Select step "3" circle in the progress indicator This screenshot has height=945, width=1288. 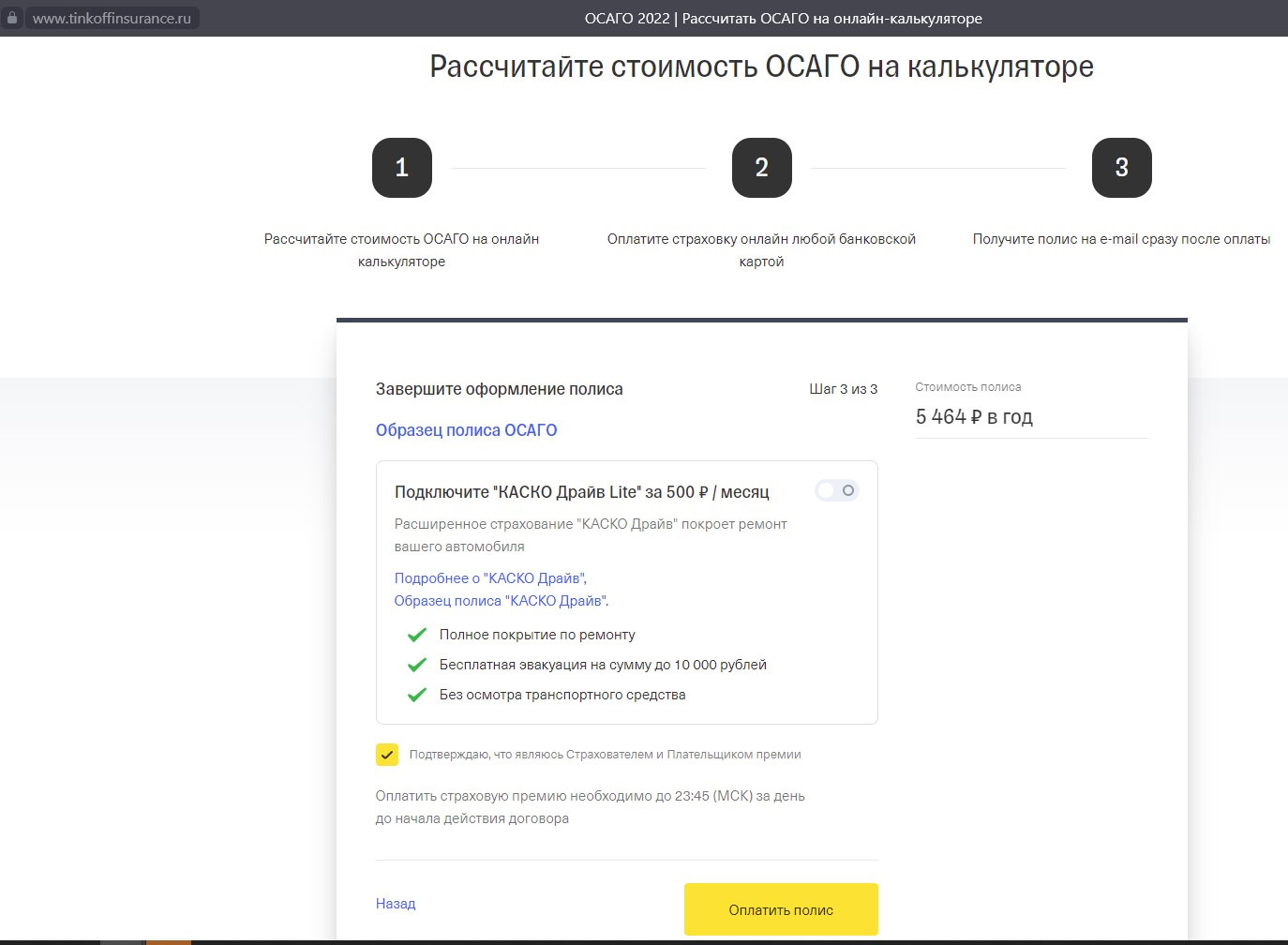click(x=1121, y=168)
